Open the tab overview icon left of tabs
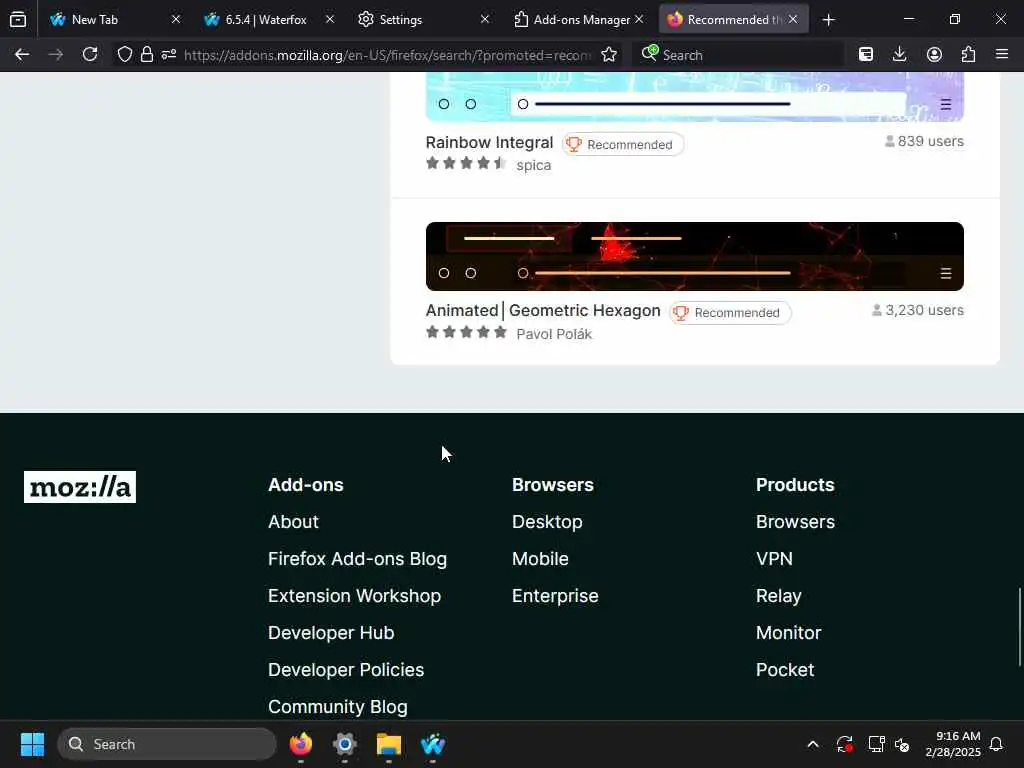 [x=18, y=20]
